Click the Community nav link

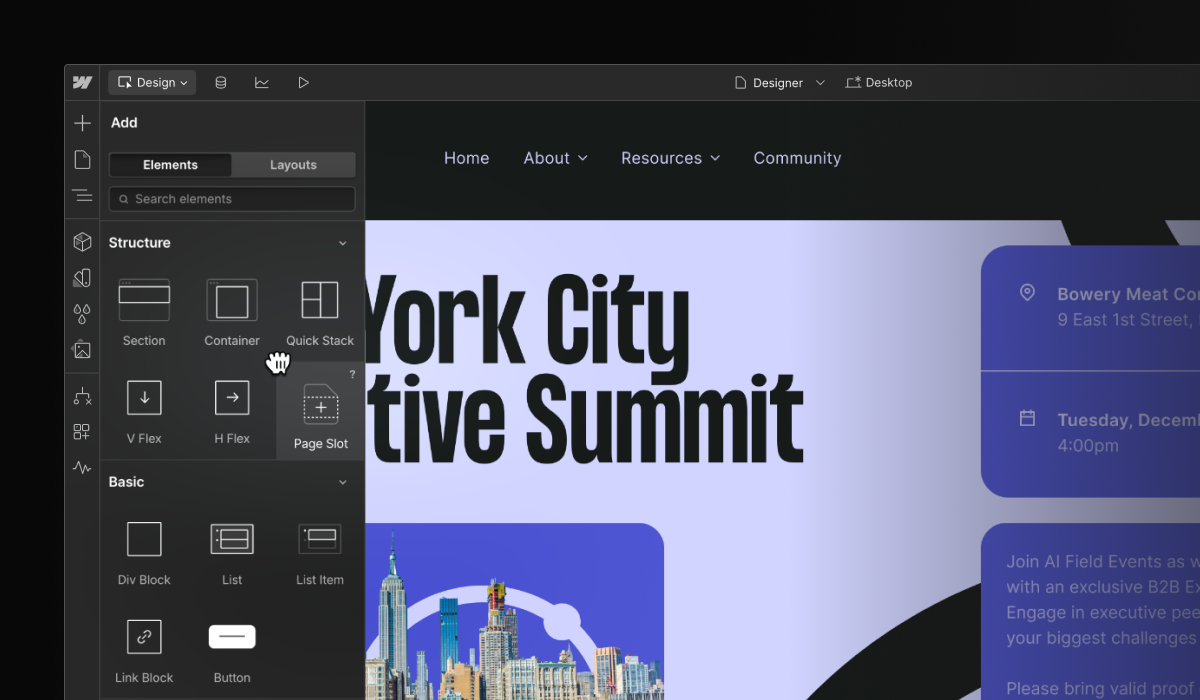(797, 158)
